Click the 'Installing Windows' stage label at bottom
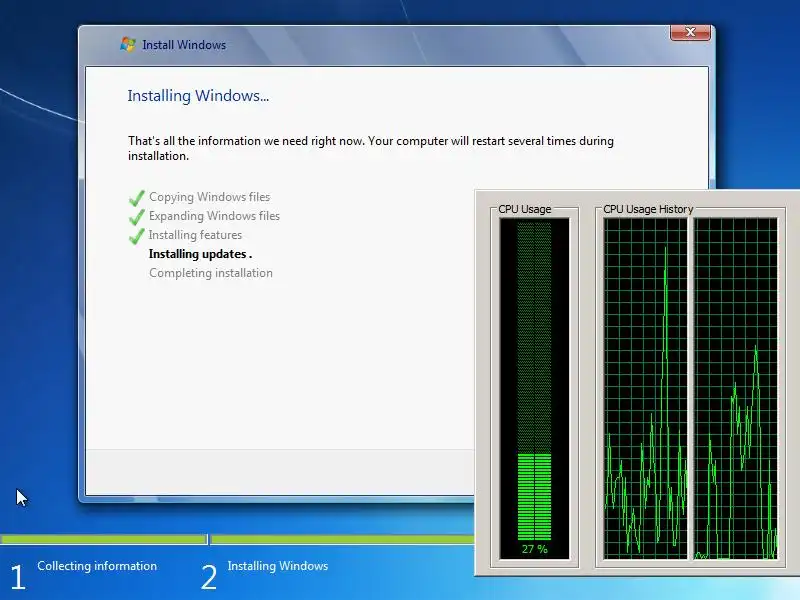 tap(278, 566)
